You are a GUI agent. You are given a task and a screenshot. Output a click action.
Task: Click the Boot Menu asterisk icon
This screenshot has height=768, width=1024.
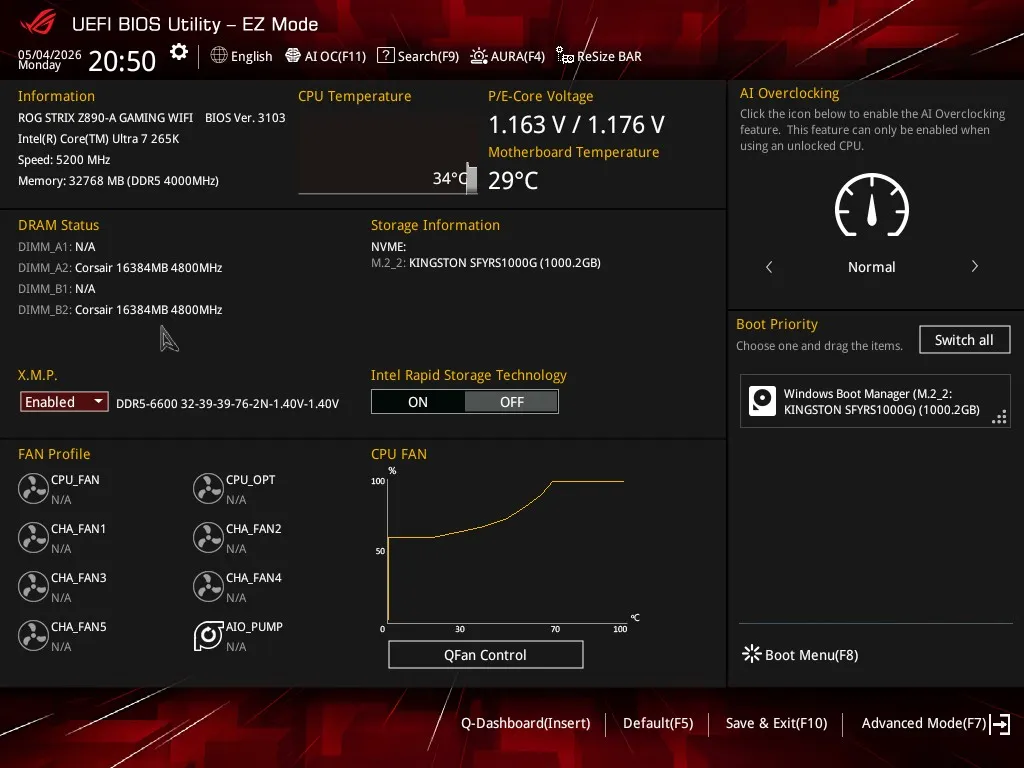(752, 654)
